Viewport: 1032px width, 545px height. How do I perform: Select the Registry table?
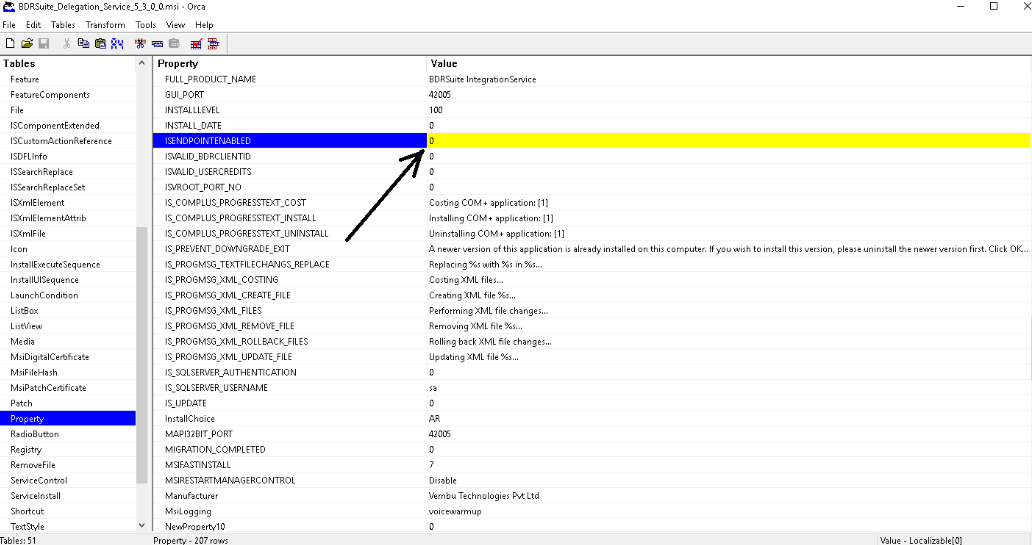(26, 450)
